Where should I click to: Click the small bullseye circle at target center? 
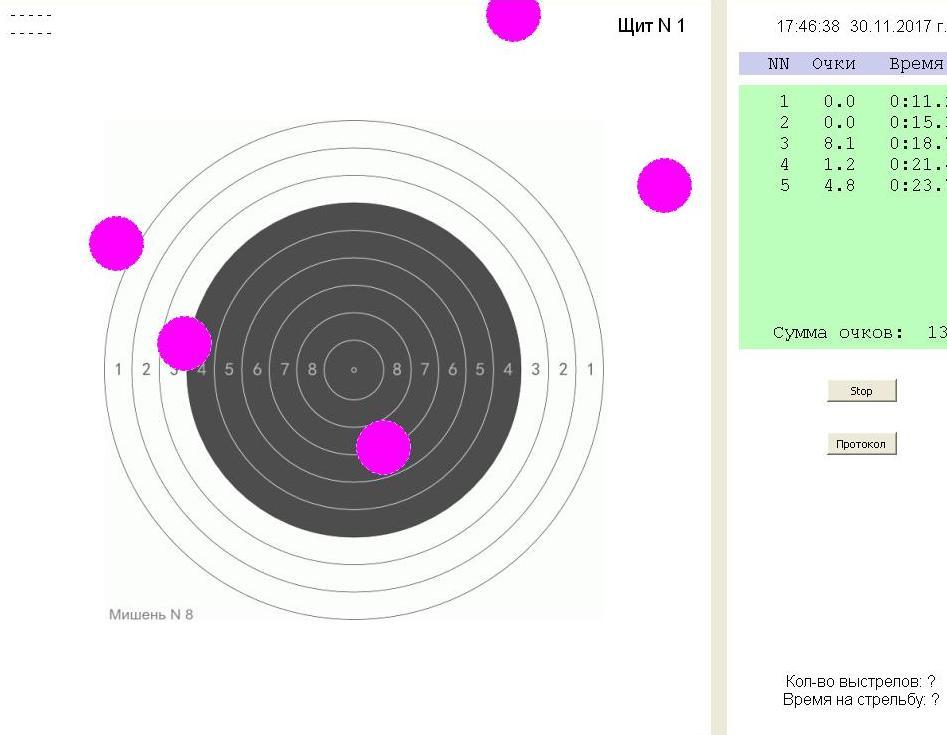click(x=354, y=370)
